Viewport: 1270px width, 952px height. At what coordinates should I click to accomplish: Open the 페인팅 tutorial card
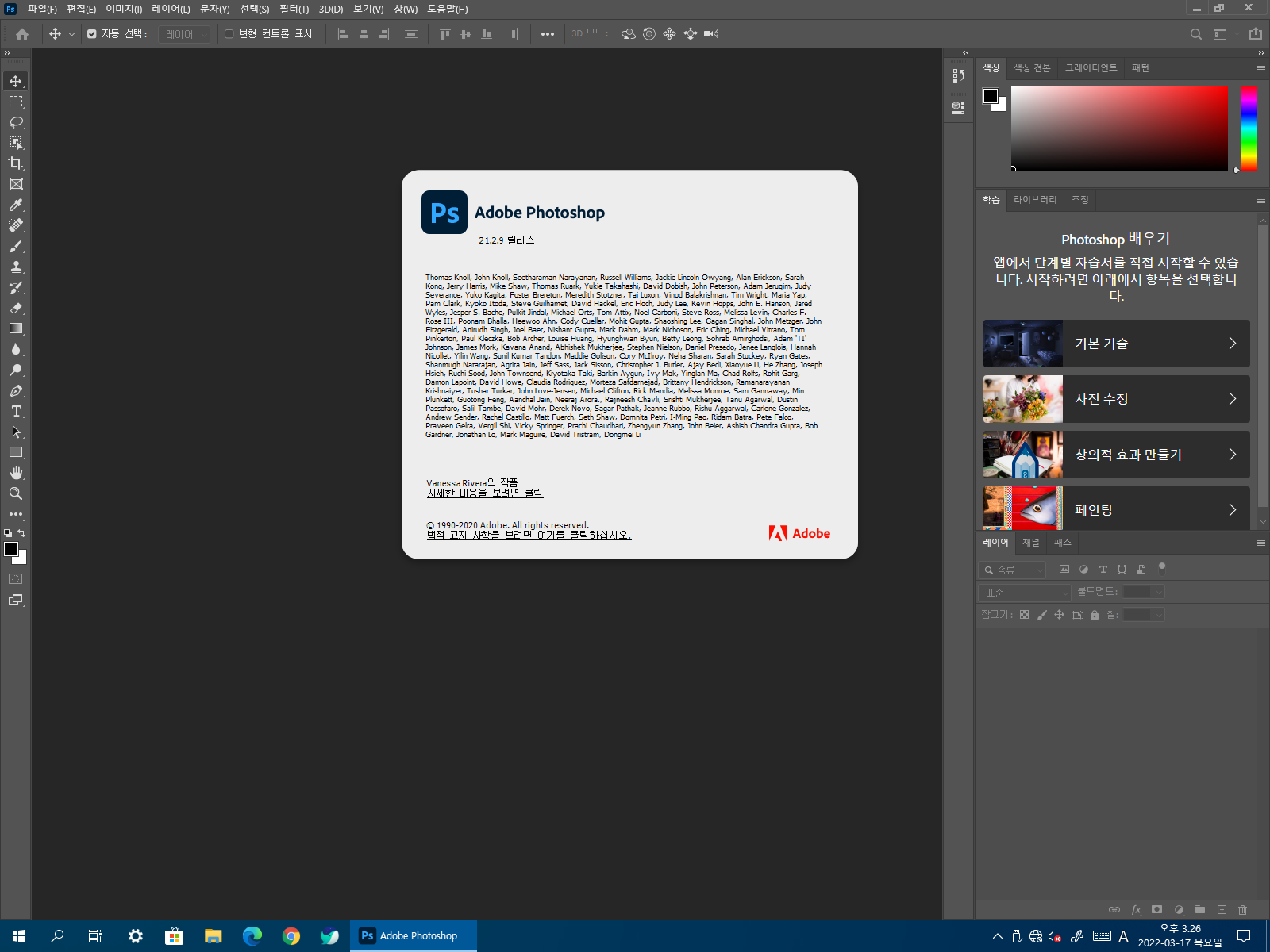coord(1116,508)
